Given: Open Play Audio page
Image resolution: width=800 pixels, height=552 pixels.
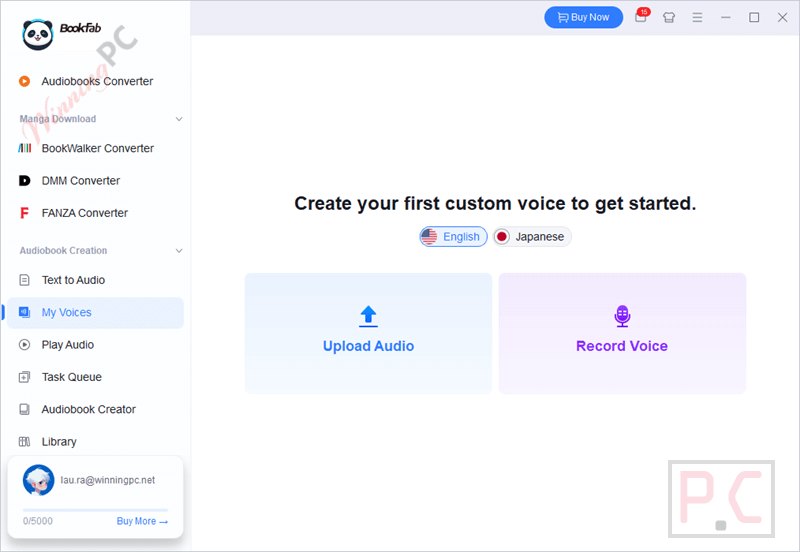Looking at the screenshot, I should (68, 345).
